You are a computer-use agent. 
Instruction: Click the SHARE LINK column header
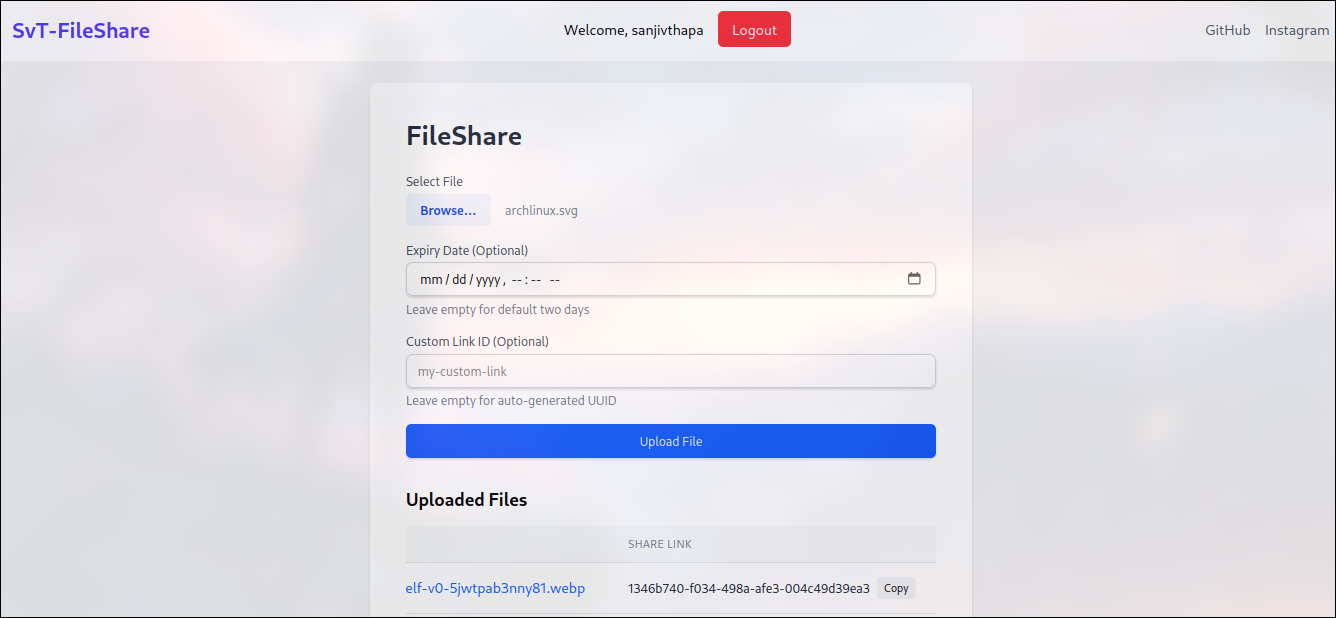pyautogui.click(x=659, y=544)
